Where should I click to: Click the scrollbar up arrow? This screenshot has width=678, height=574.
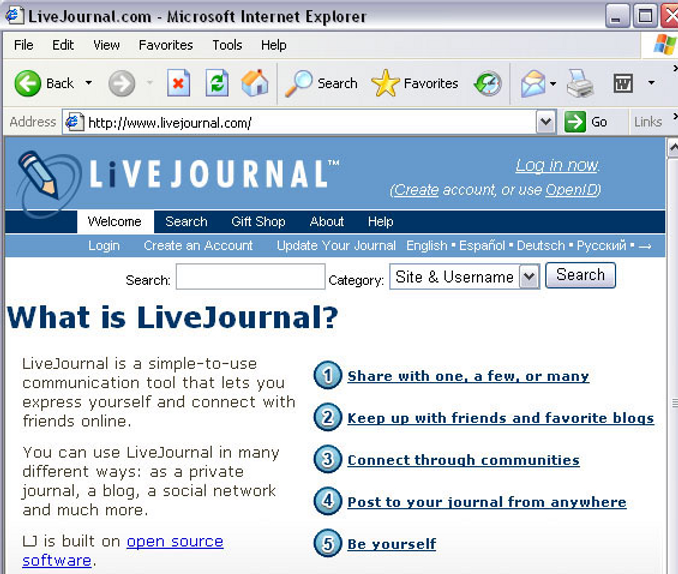click(x=673, y=148)
